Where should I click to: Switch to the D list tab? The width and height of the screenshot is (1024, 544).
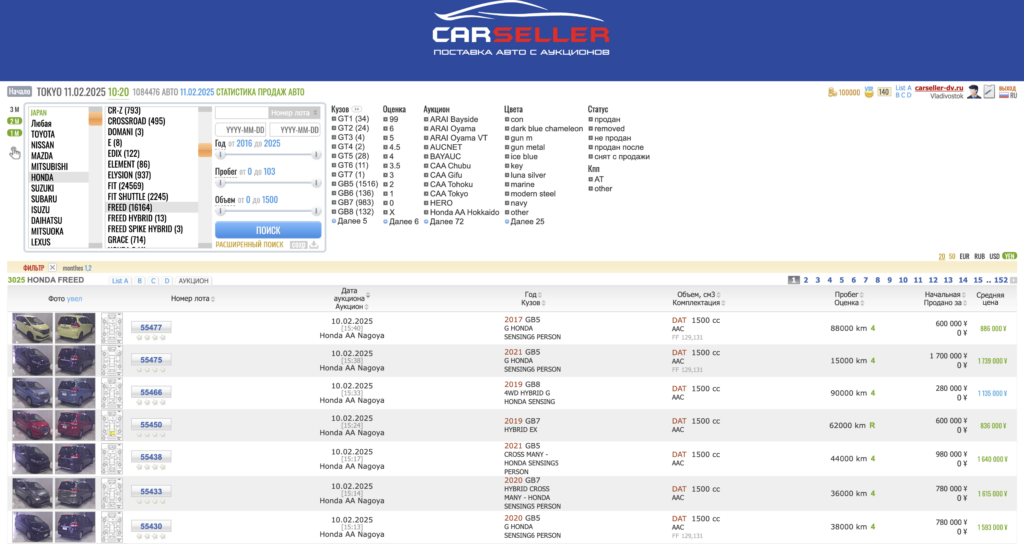tap(167, 281)
